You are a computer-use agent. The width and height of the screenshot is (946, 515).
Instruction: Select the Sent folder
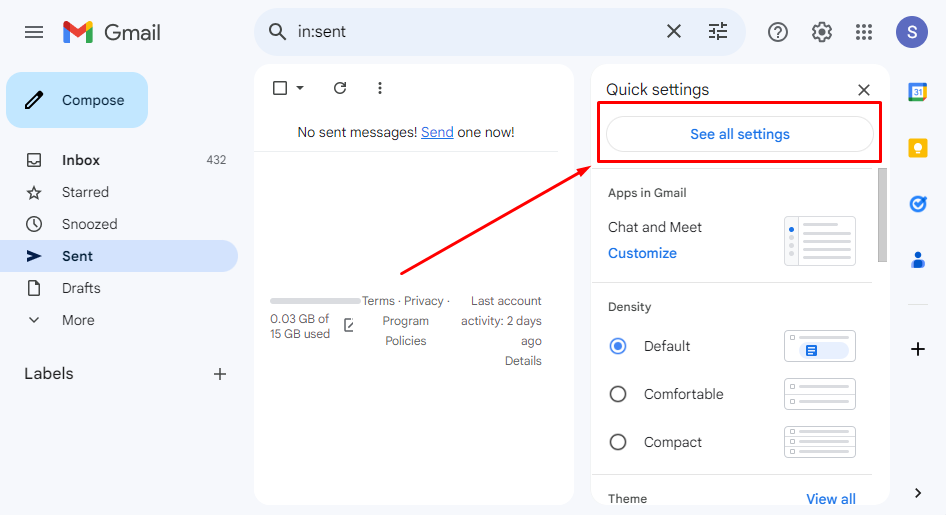click(x=119, y=256)
